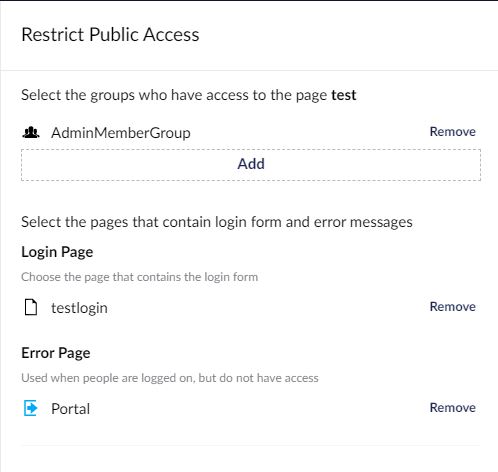Click the 'Used when people are logged on' hint
This screenshot has height=472, width=498.
pyautogui.click(x=170, y=378)
